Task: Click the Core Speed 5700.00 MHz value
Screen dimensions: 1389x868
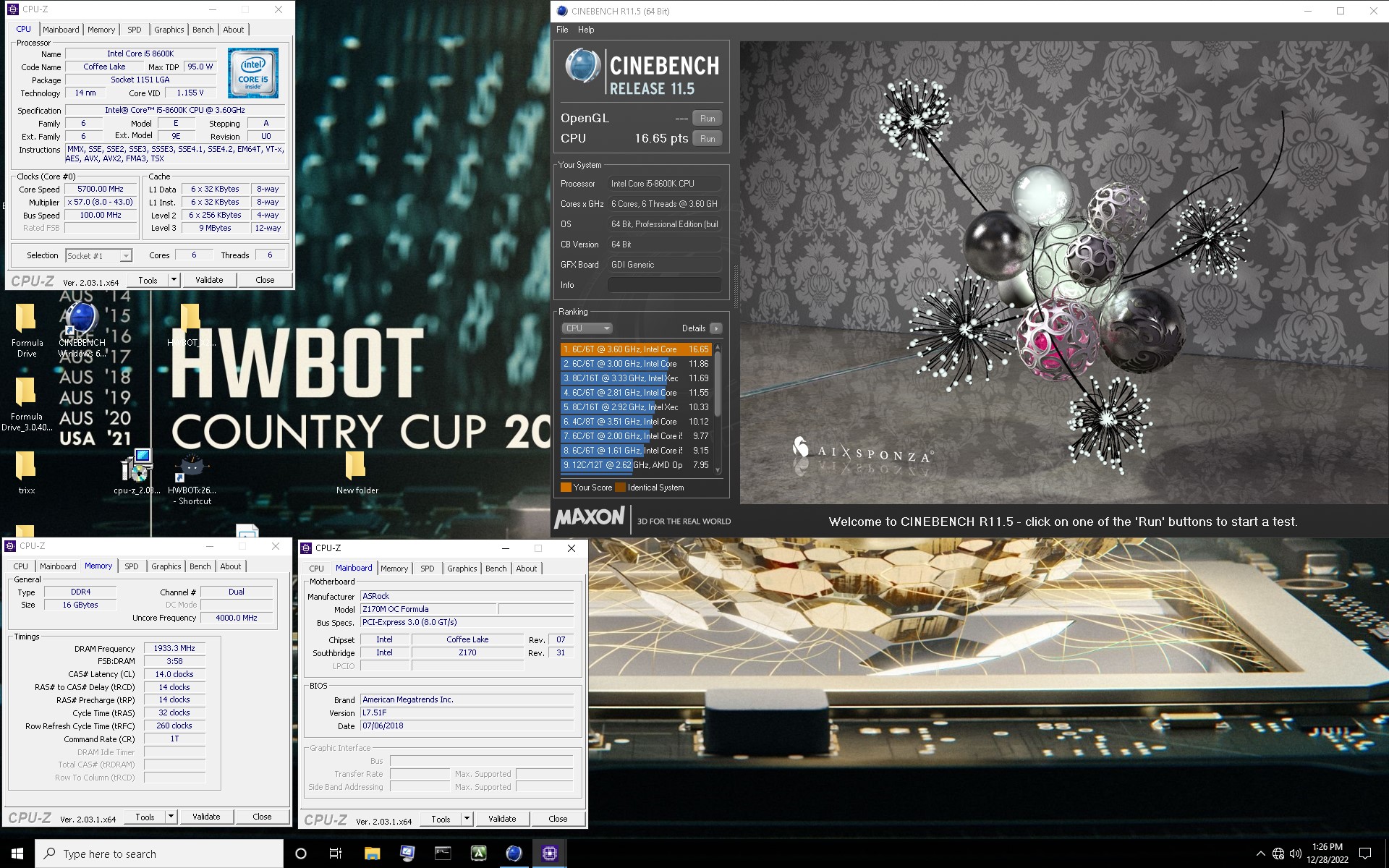Action: tap(101, 190)
